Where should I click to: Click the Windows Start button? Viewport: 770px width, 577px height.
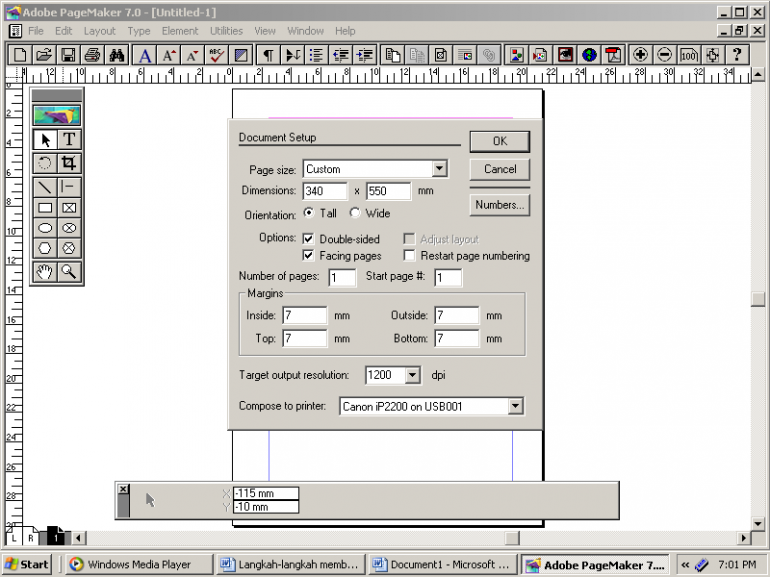(28, 564)
